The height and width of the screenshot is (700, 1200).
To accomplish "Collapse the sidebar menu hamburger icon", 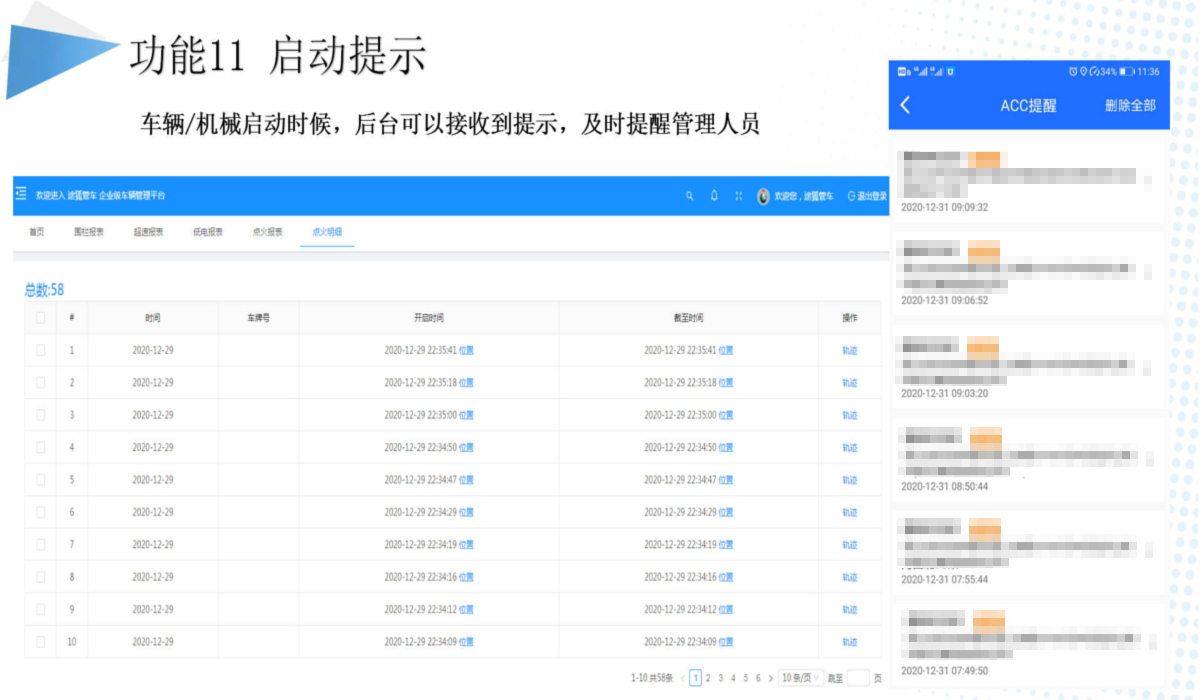I will [21, 195].
